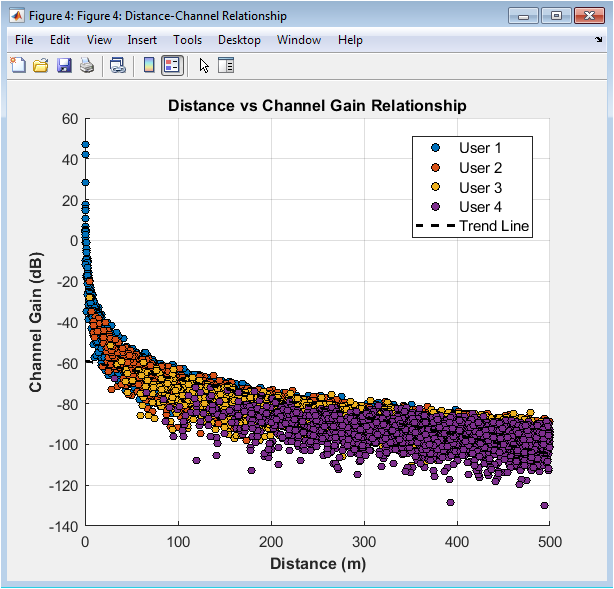This screenshot has width=614, height=589.
Task: Toggle the Insert Colorbar button
Action: 149,66
